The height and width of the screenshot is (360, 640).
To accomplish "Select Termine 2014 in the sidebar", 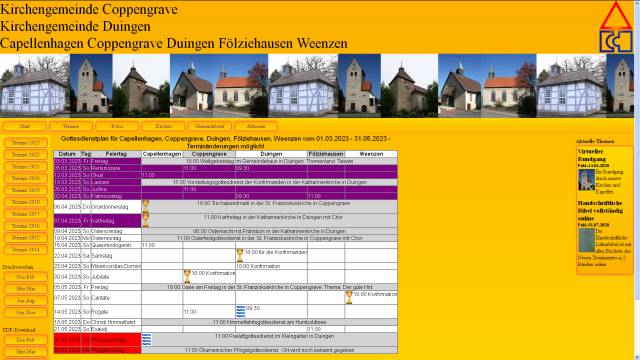I will click(26, 249).
